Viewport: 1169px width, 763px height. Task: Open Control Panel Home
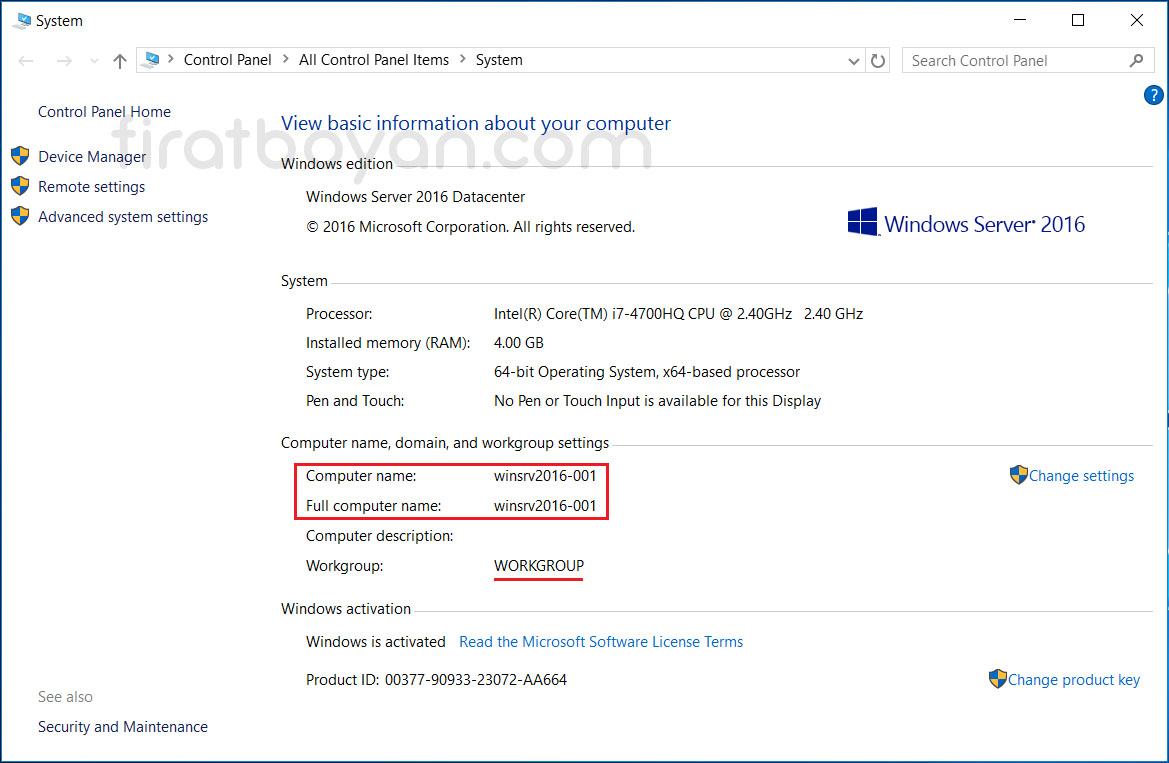[104, 112]
